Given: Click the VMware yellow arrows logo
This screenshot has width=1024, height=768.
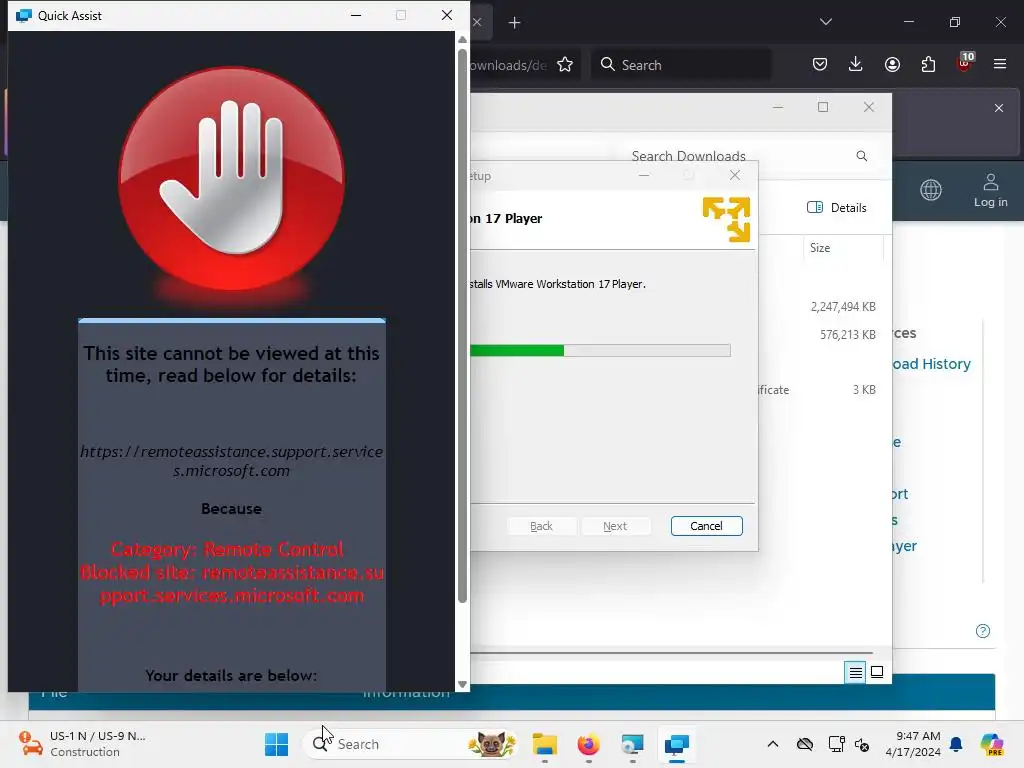Looking at the screenshot, I should pyautogui.click(x=726, y=219).
